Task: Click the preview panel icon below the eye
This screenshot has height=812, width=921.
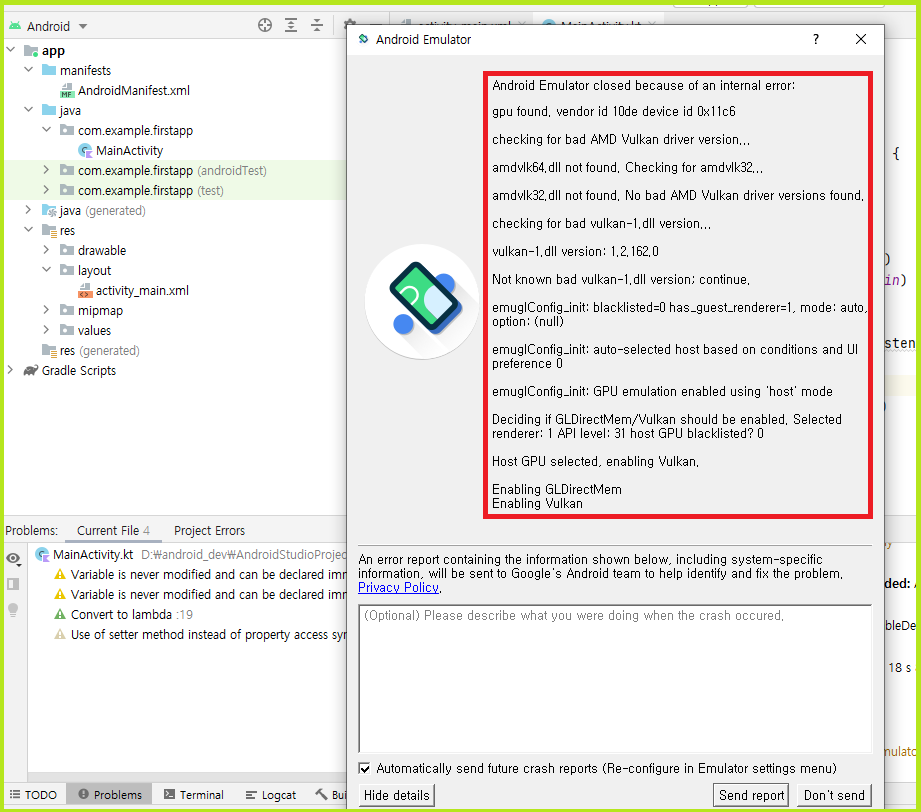Action: 13,584
